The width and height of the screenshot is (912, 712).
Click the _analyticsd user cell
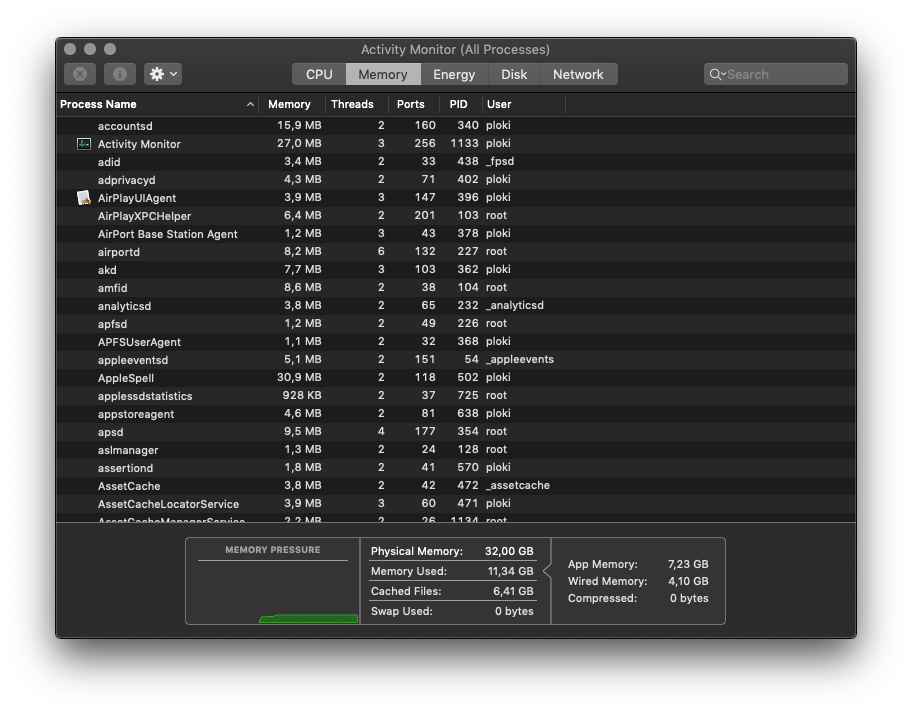pyautogui.click(x=515, y=305)
